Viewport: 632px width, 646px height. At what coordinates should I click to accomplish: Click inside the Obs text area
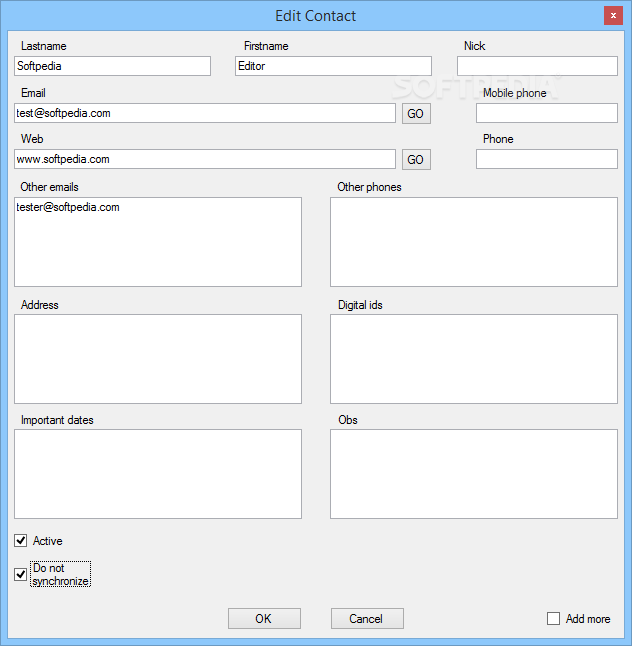point(474,474)
